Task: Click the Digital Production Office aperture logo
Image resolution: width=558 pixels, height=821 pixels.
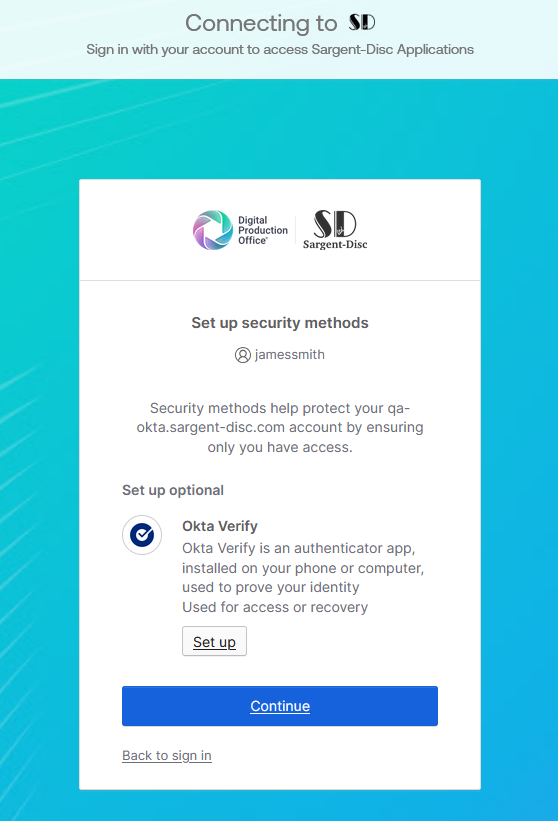Action: (213, 230)
